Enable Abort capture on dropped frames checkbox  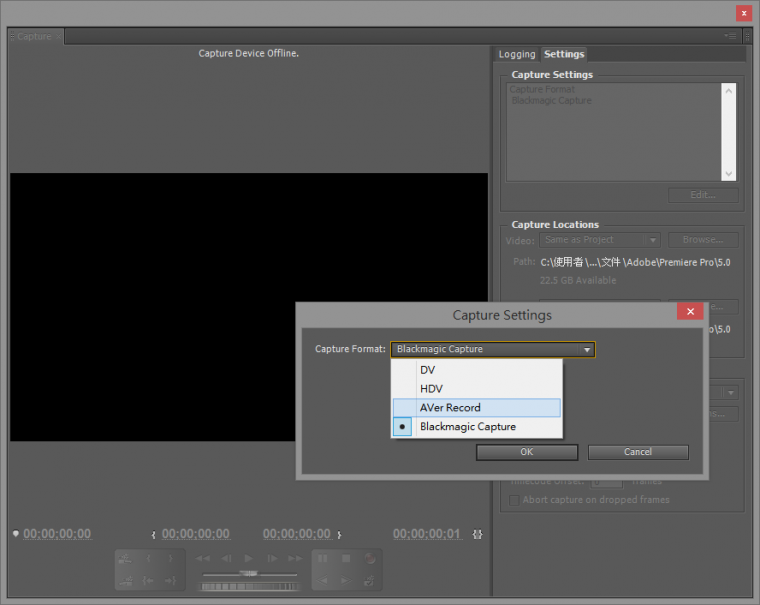click(x=515, y=500)
